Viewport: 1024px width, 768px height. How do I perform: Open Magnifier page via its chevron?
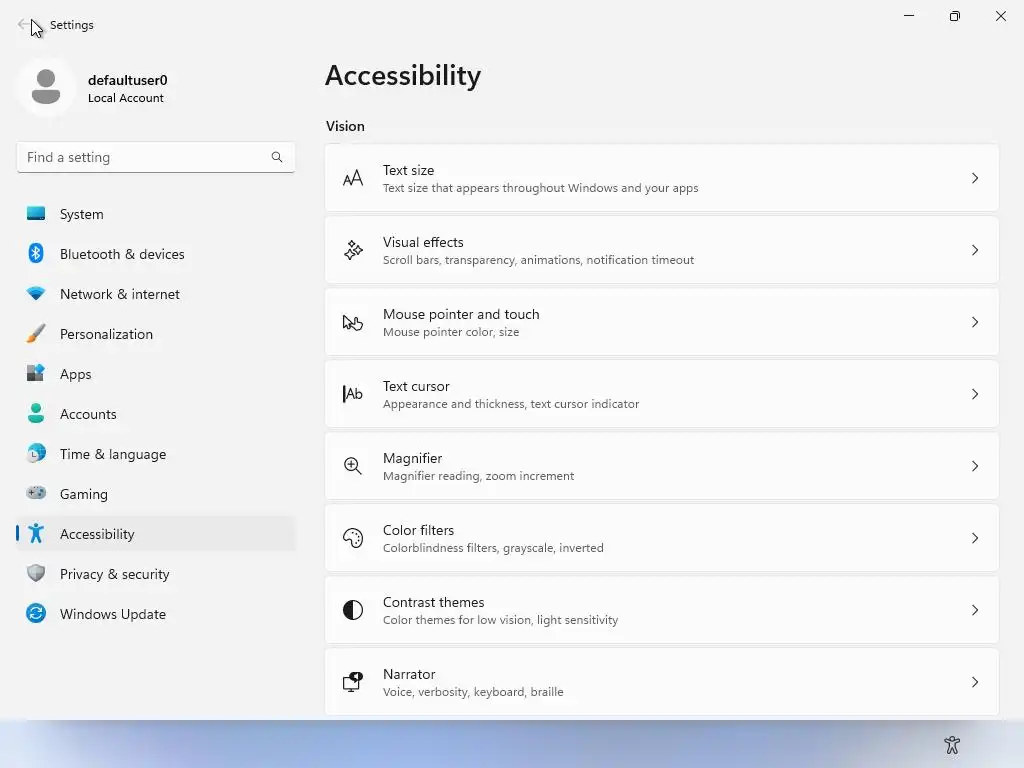975,466
